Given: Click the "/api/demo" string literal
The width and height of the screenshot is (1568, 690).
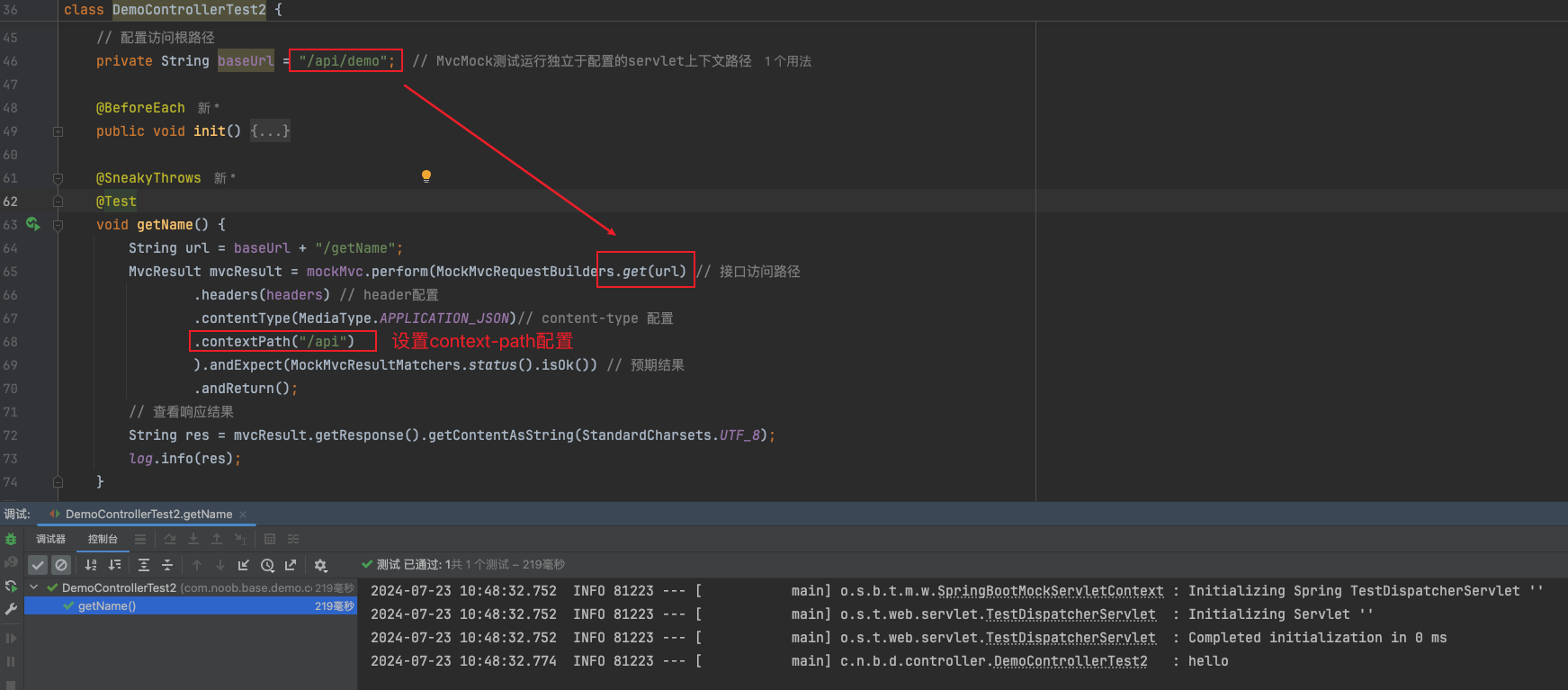Looking at the screenshot, I should [x=343, y=61].
